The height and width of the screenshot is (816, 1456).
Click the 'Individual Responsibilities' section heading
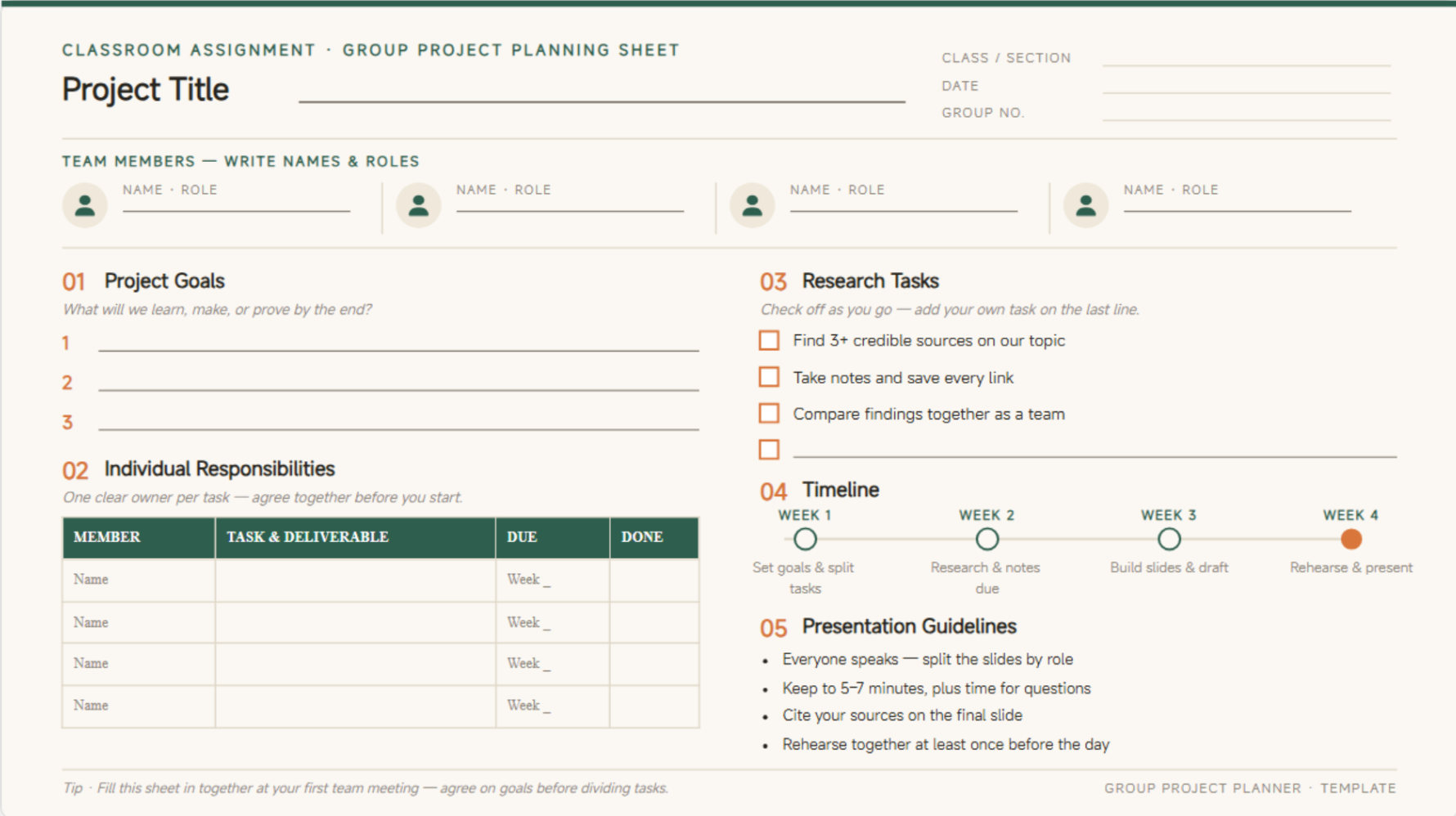(x=219, y=469)
